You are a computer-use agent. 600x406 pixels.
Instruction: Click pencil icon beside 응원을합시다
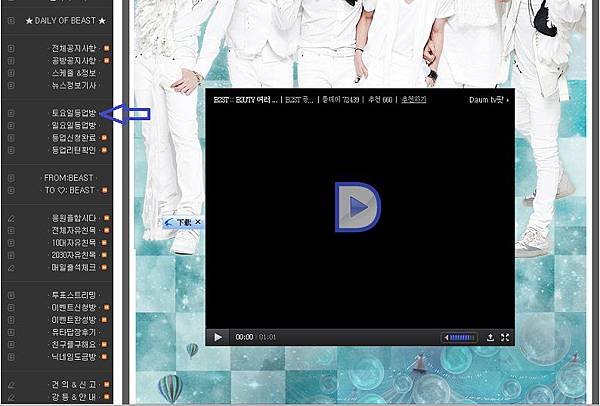click(x=11, y=218)
